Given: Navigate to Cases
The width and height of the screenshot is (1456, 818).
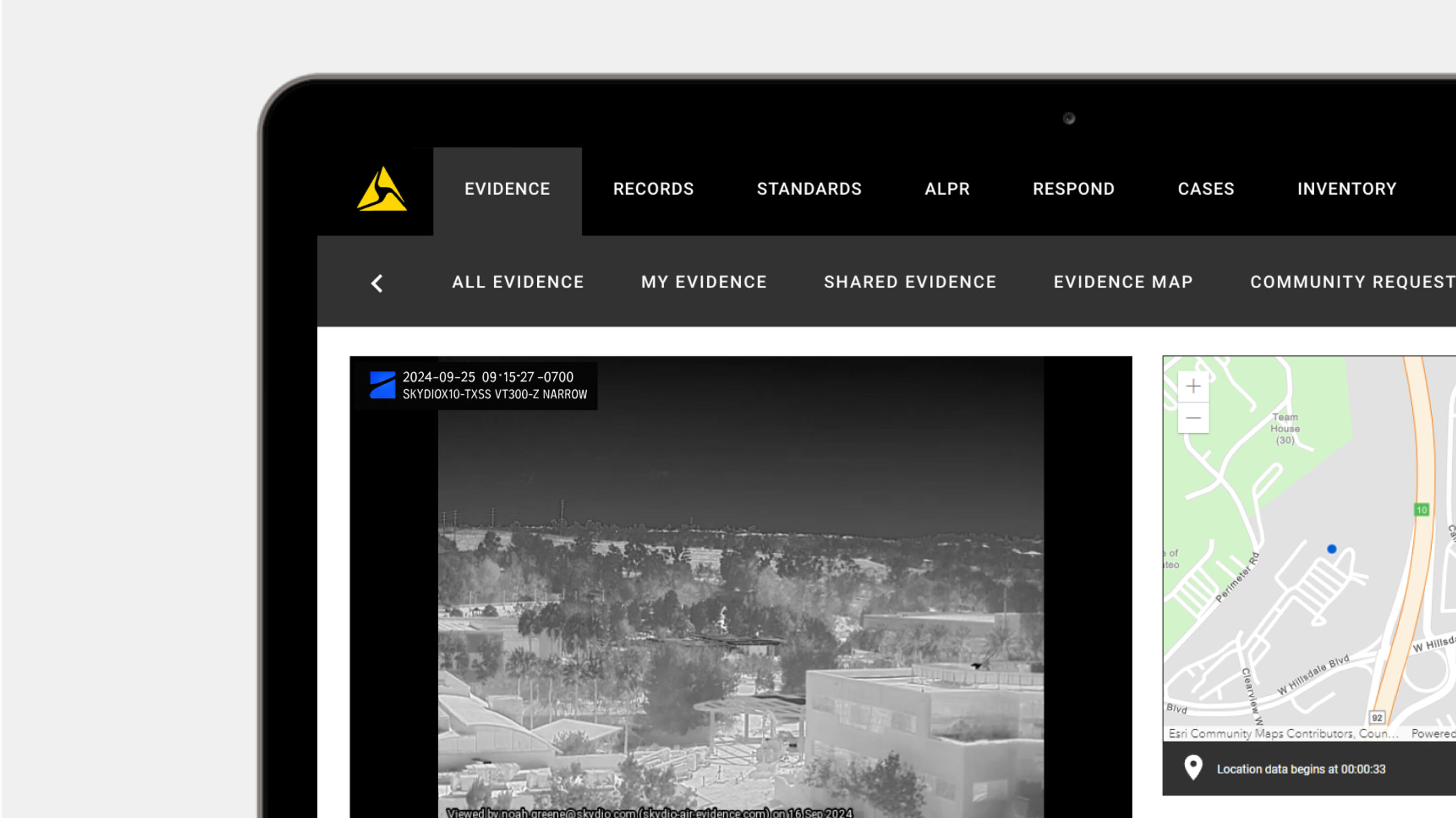Looking at the screenshot, I should point(1206,189).
